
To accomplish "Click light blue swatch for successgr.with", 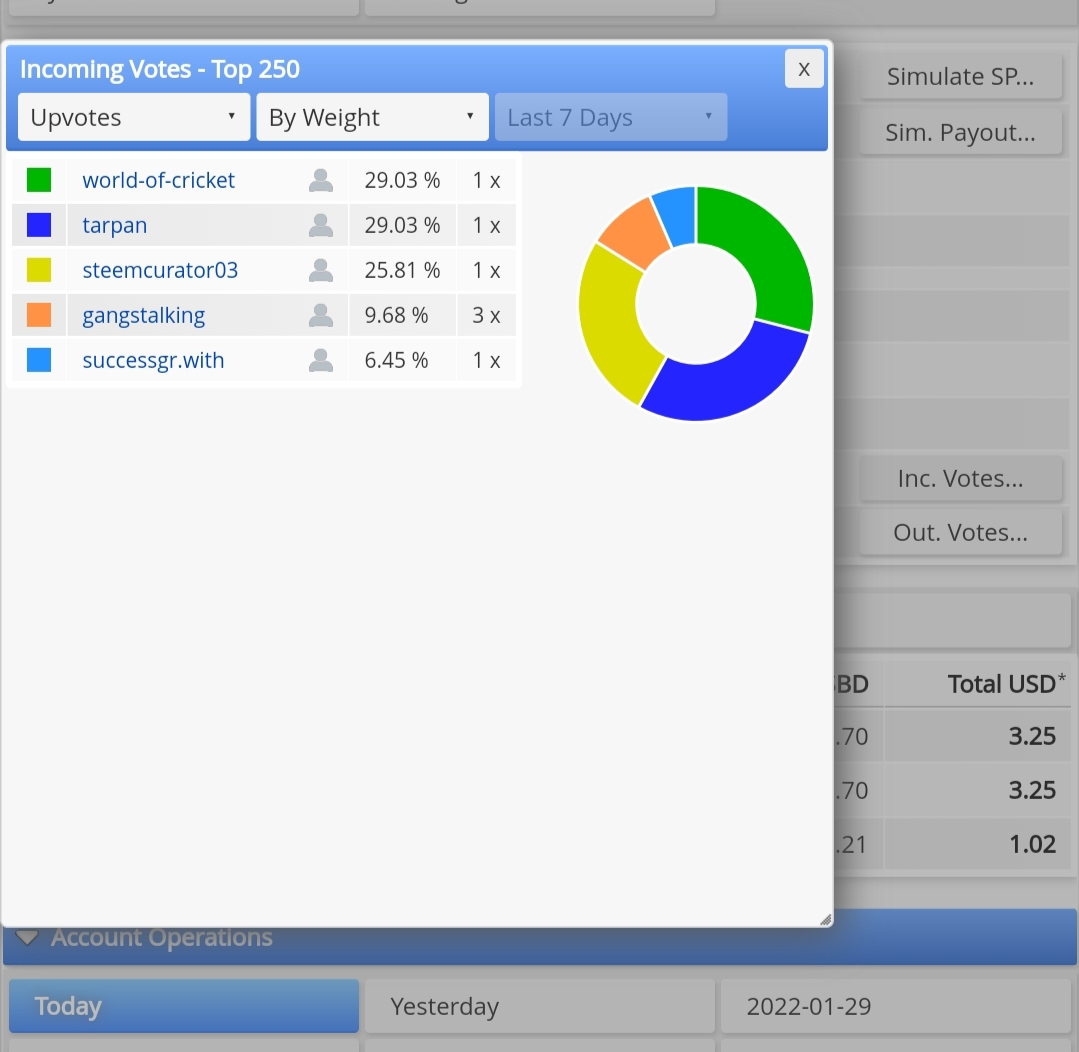I will click(39, 361).
